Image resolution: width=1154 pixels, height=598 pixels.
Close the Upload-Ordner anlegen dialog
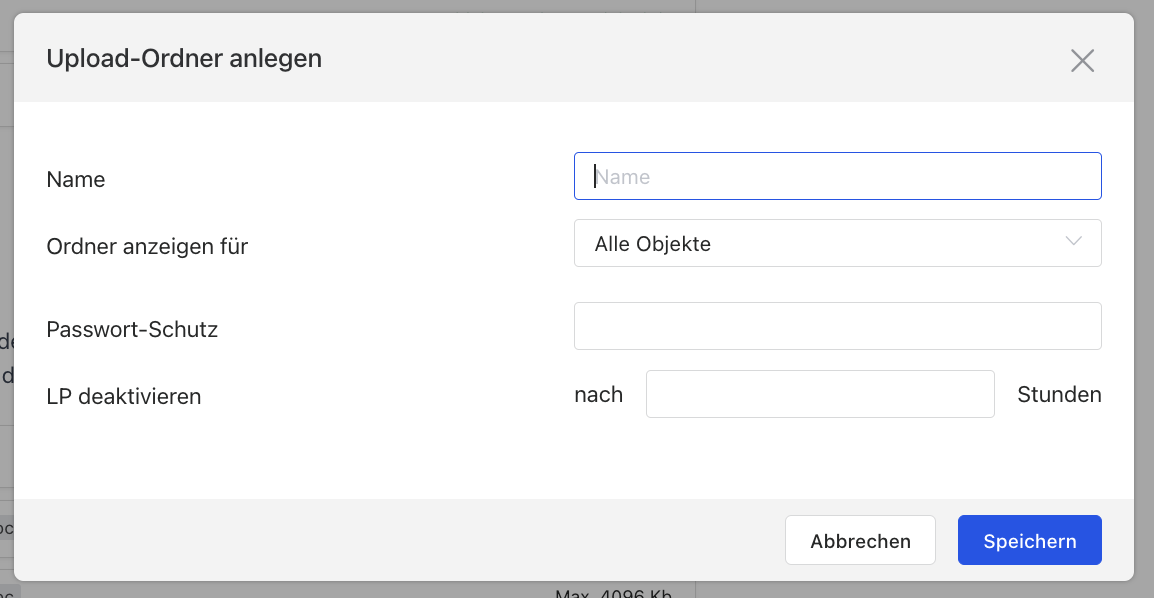(1082, 61)
